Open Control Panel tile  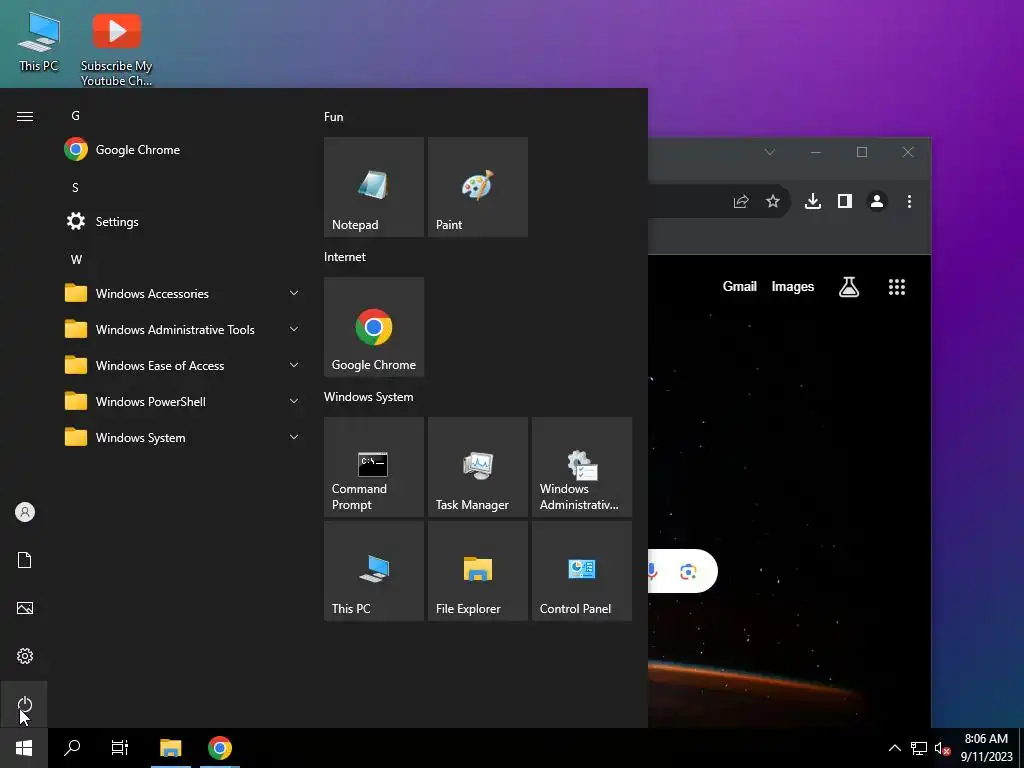point(581,571)
